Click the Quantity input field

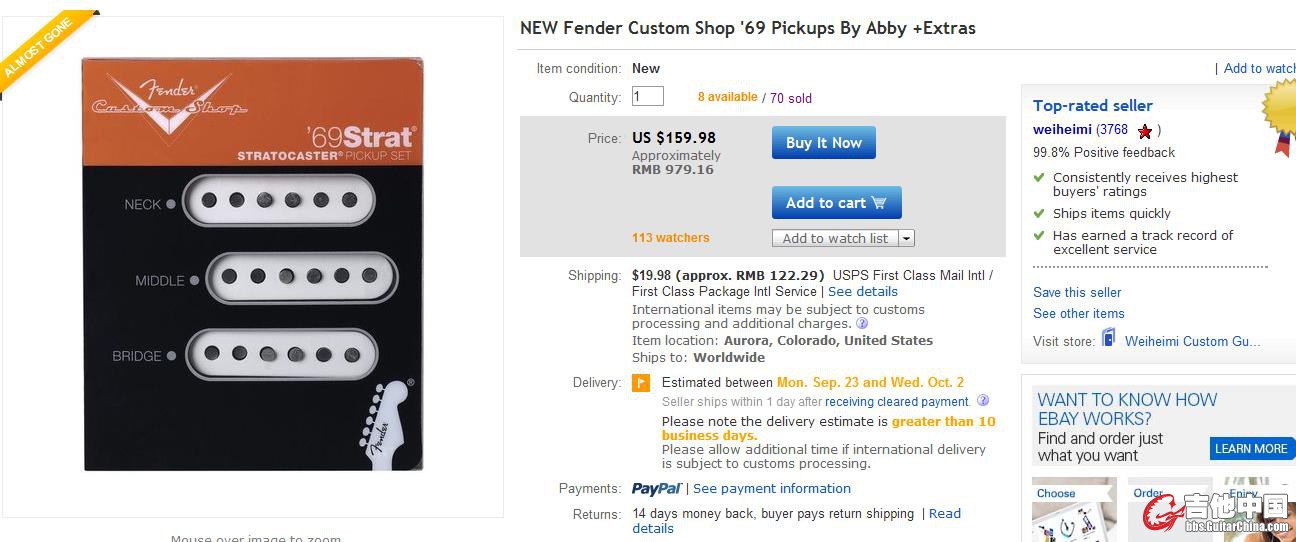(647, 97)
